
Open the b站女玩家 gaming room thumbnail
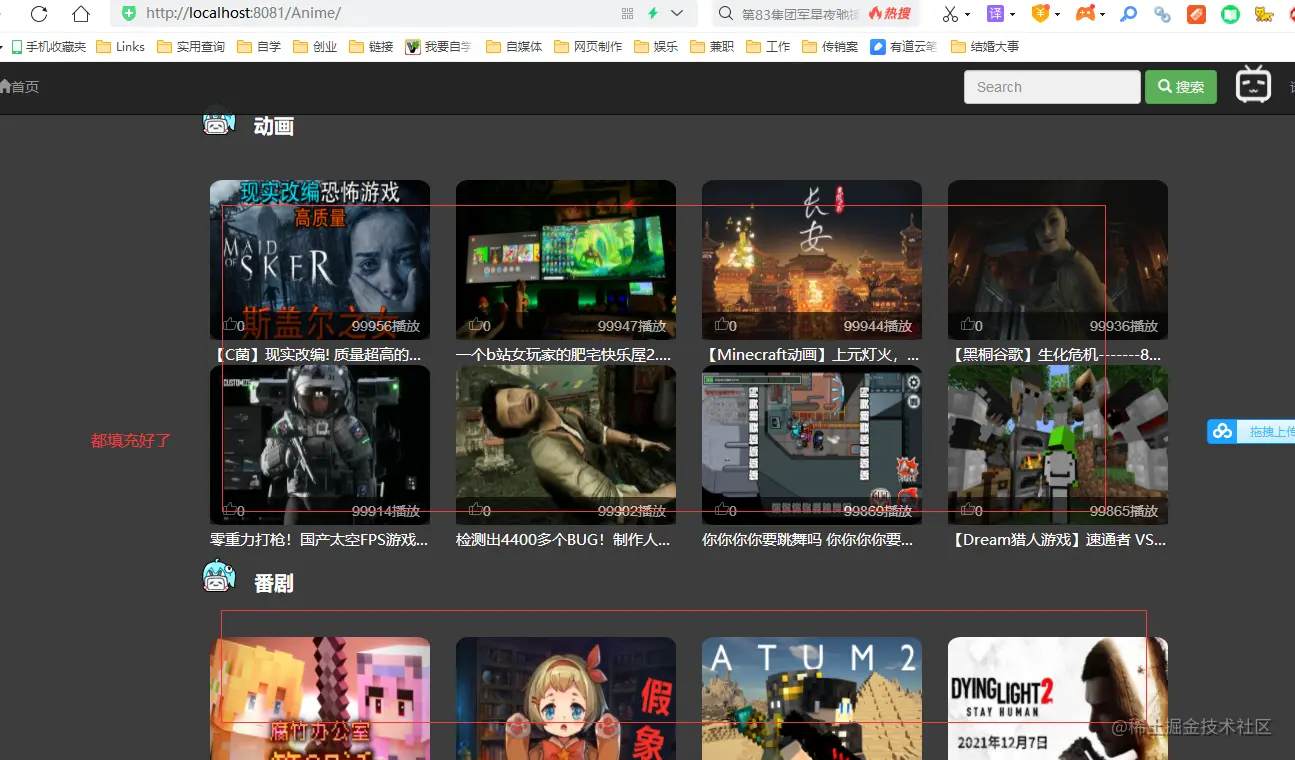point(566,260)
